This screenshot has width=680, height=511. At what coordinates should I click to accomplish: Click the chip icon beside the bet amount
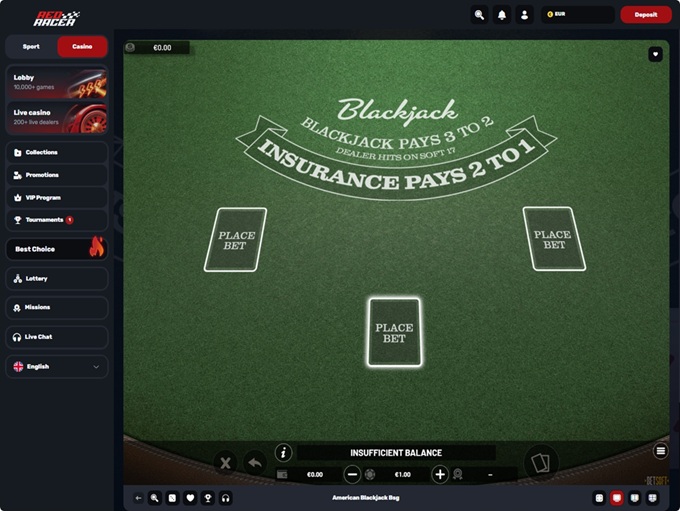[x=370, y=475]
